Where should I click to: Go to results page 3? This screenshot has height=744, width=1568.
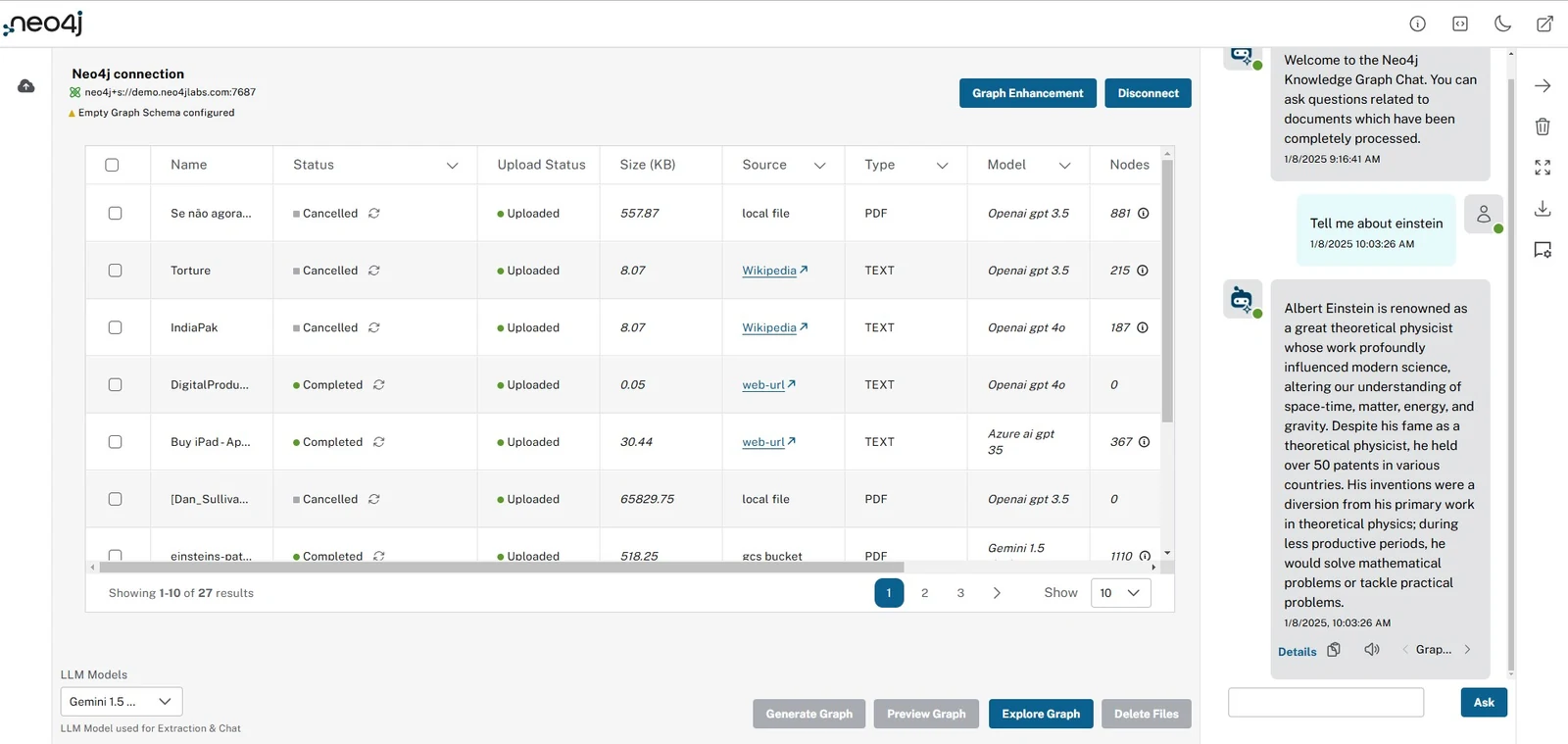click(x=960, y=593)
